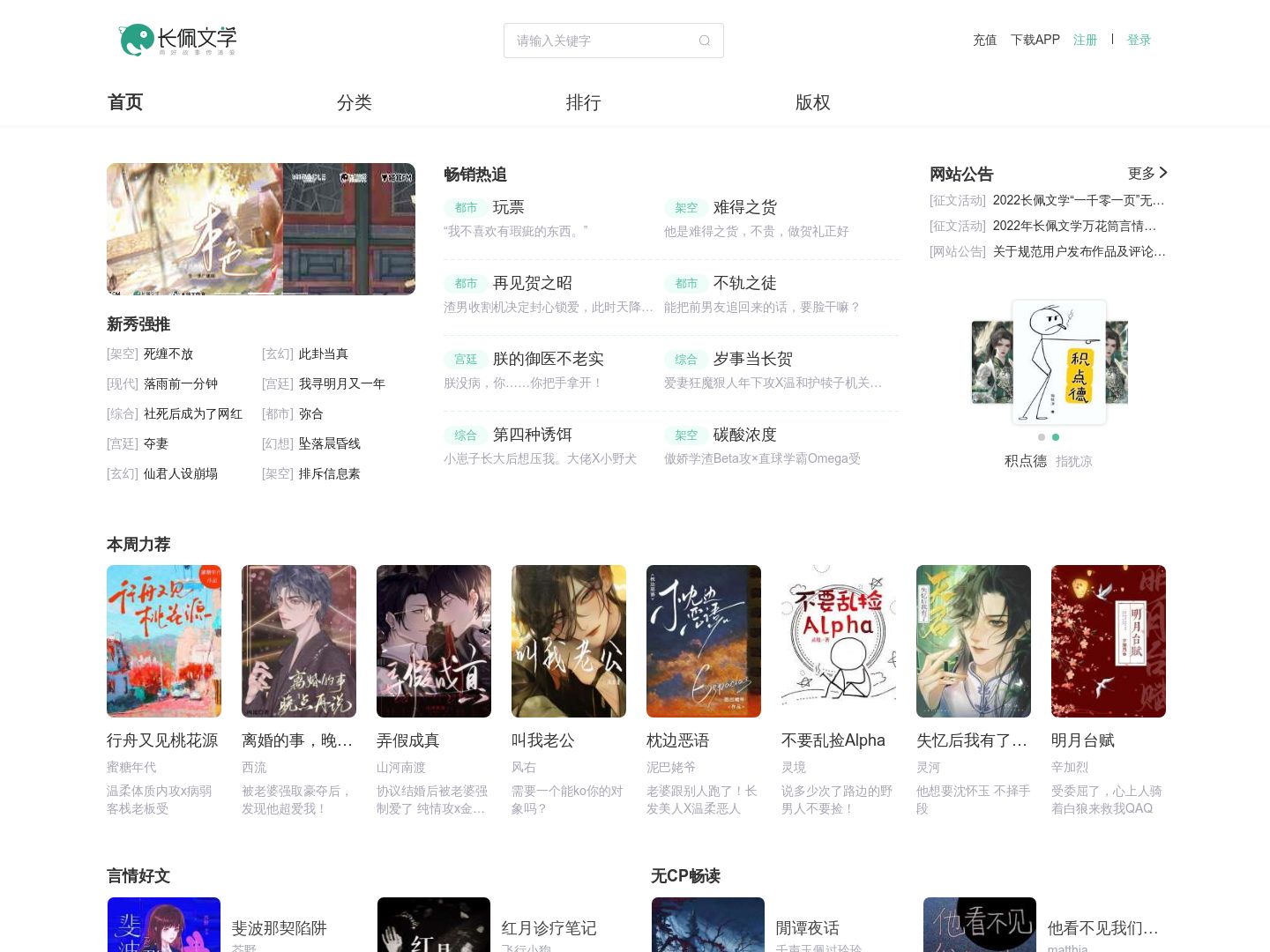Click the 明月台赋 cover image

pos(1108,641)
